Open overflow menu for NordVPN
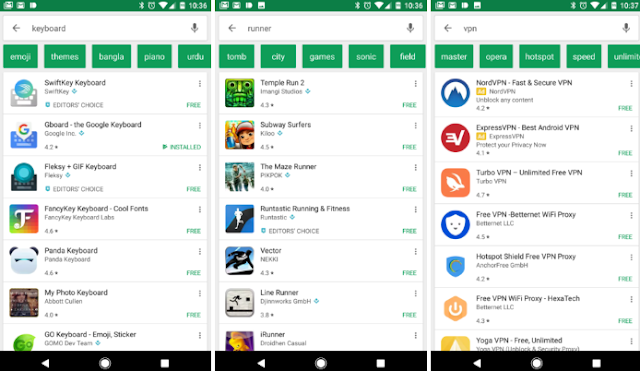The image size is (640, 371). point(631,83)
